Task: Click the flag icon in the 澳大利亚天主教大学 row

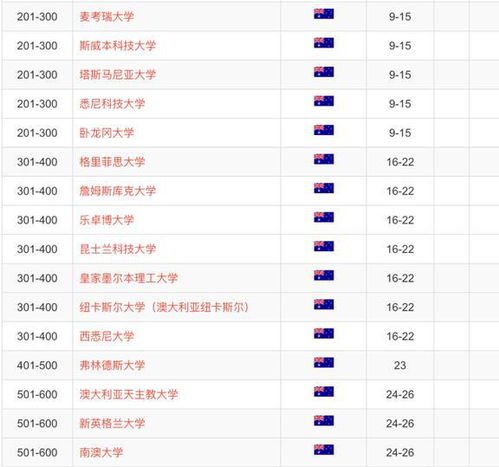Action: point(324,392)
